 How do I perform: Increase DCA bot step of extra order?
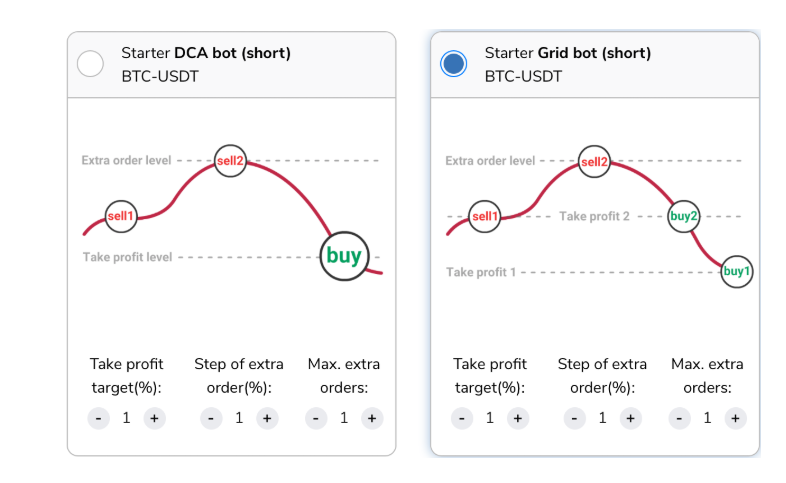pos(267,418)
